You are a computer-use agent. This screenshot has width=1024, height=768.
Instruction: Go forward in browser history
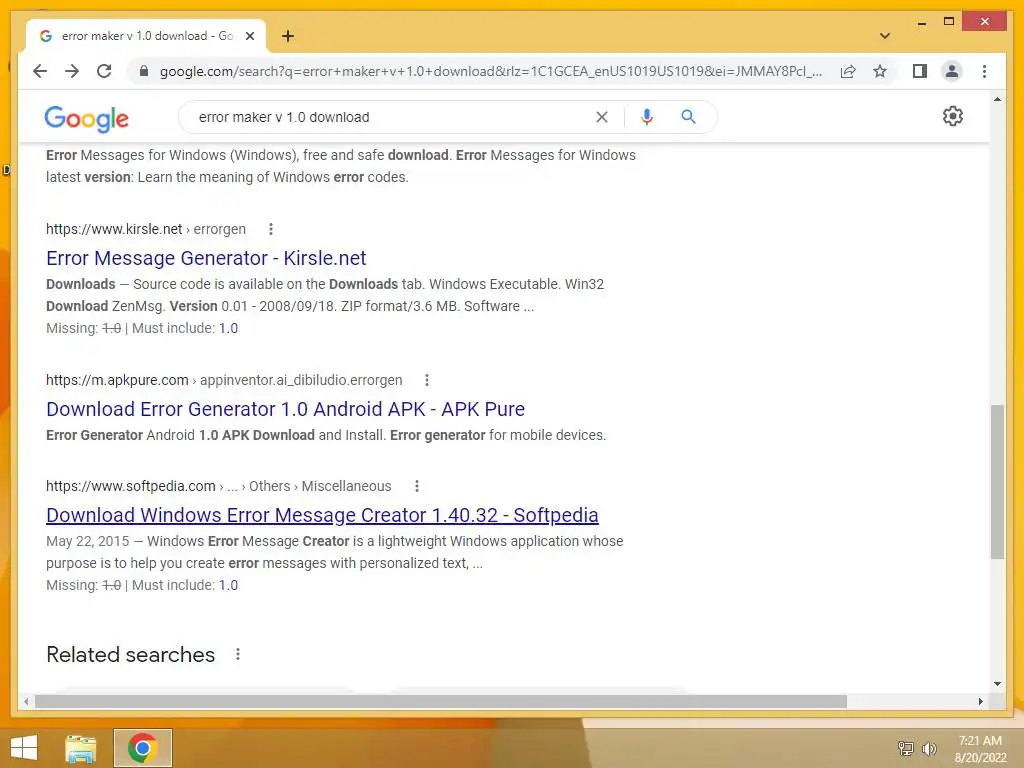click(x=72, y=71)
